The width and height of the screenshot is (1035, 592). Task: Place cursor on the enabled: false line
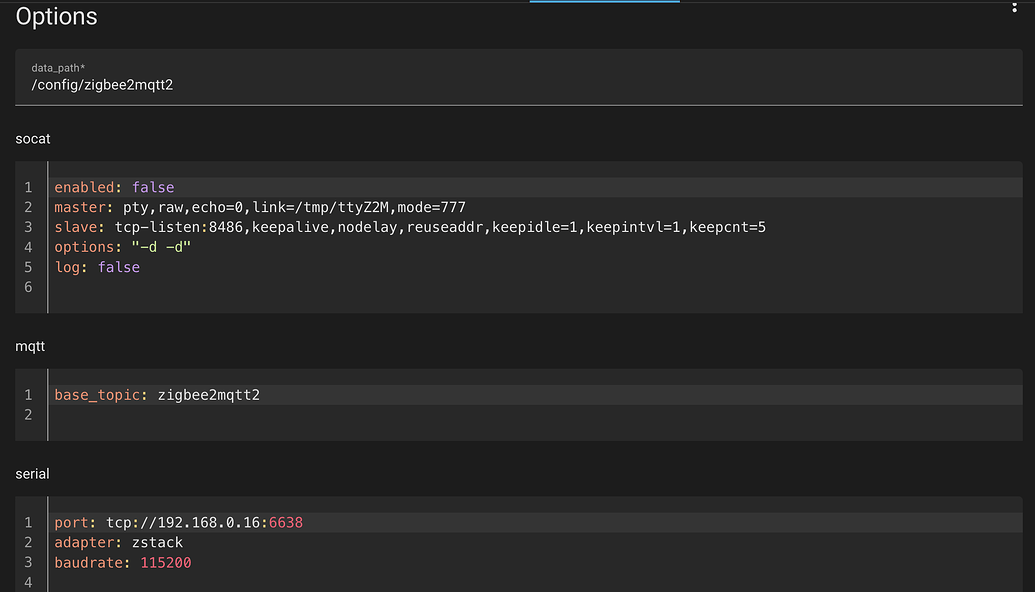[x=115, y=187]
